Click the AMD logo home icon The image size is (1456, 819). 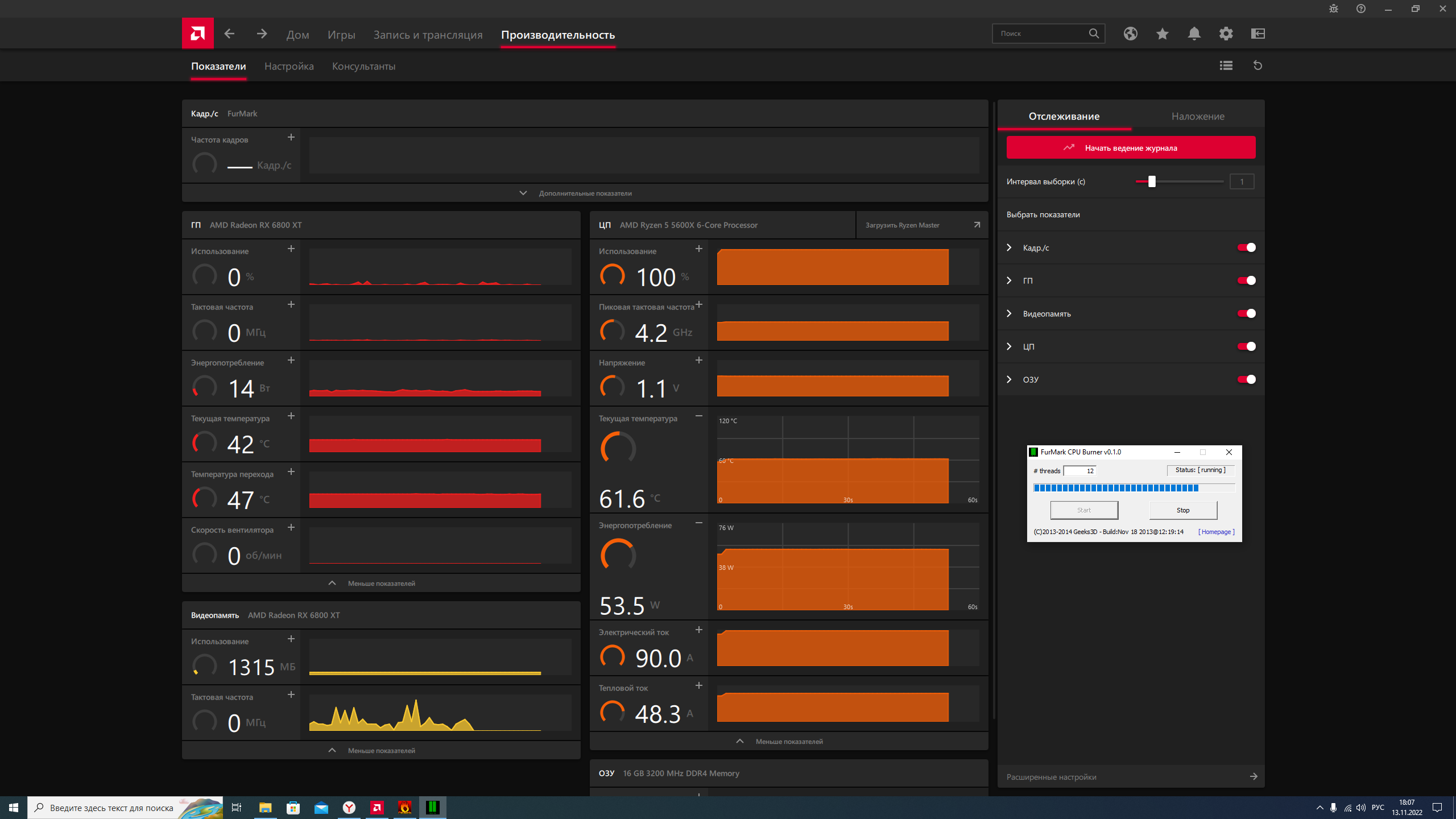(197, 34)
